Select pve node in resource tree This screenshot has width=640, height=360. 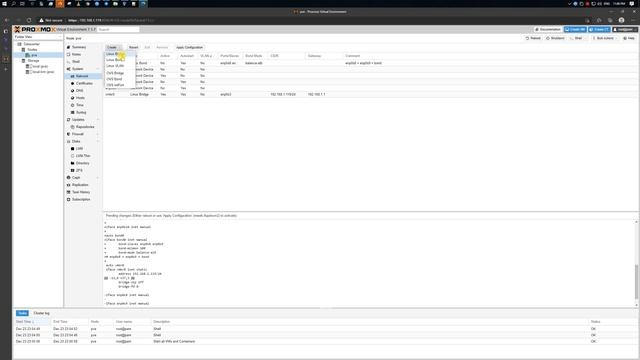point(34,55)
